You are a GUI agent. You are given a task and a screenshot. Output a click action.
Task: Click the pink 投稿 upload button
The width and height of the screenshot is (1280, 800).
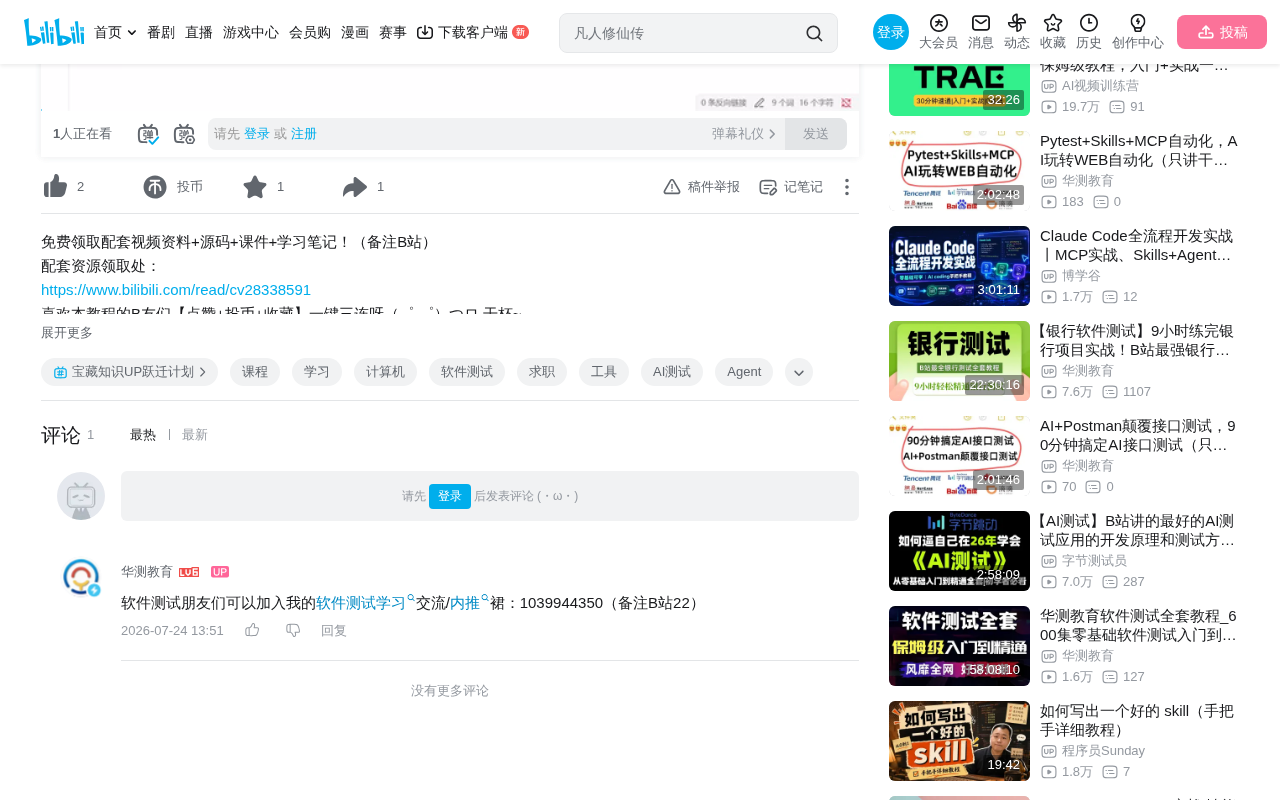click(x=1222, y=32)
